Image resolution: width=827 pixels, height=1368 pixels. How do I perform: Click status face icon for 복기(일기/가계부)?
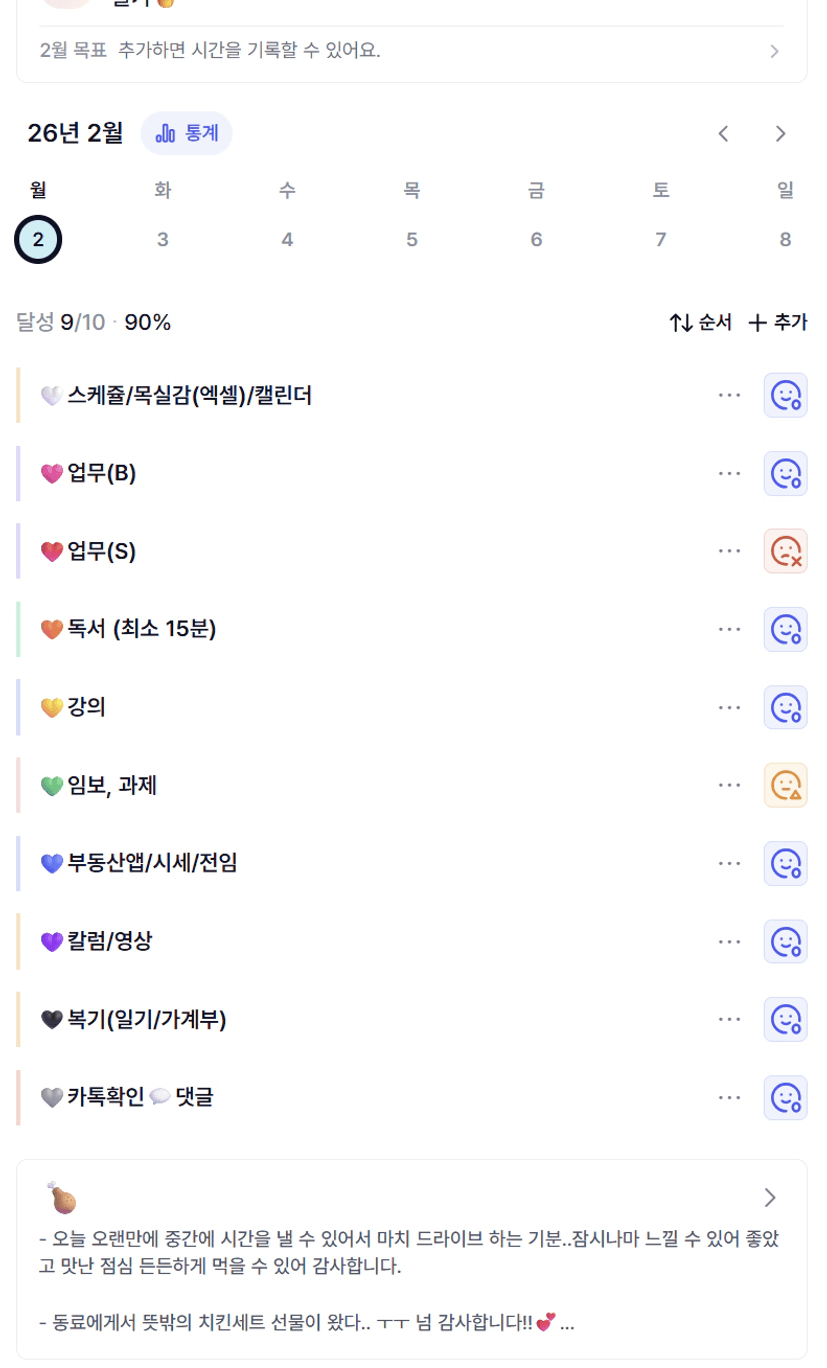point(785,1020)
